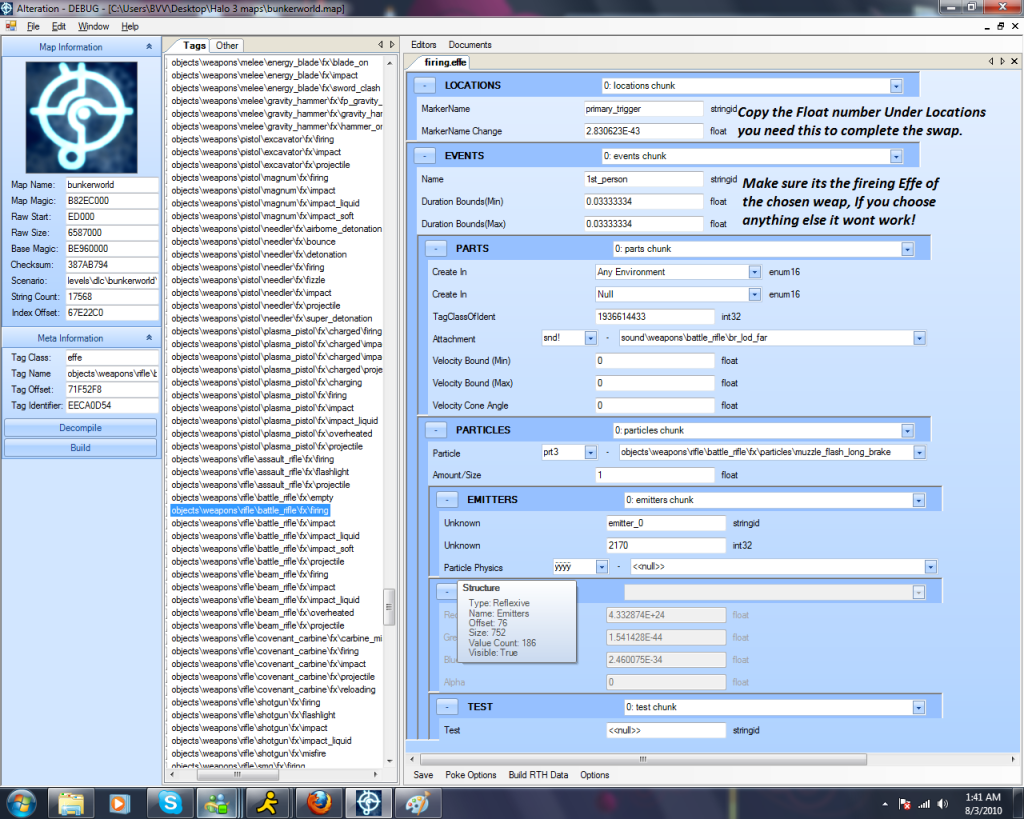Open the Window menu
1024x819 pixels.
point(93,26)
